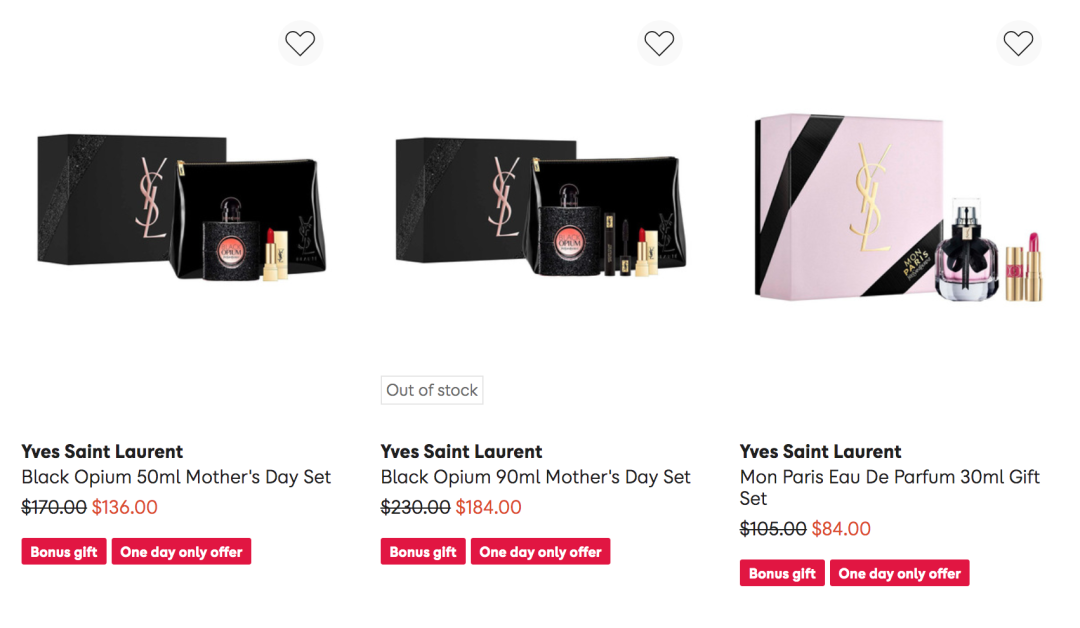Tap heart icon on Mon Paris set

pos(1018,43)
